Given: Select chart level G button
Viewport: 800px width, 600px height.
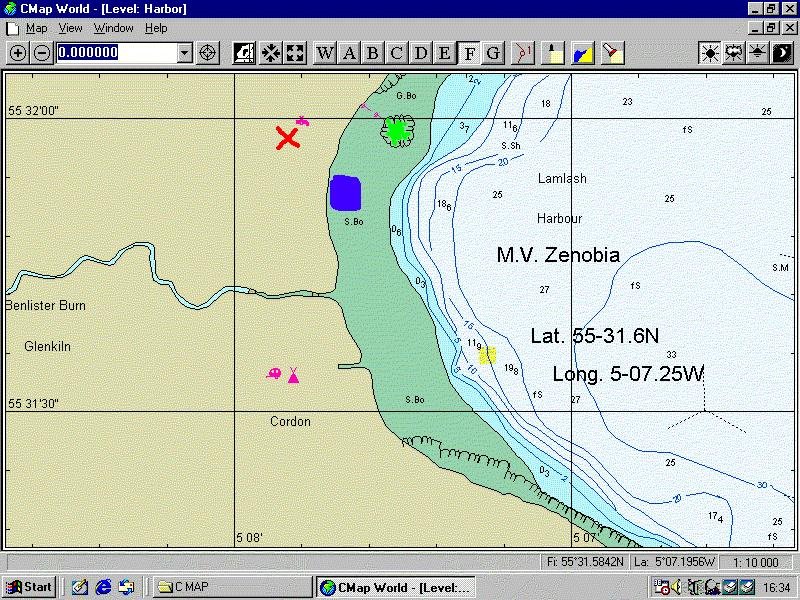Looking at the screenshot, I should pos(493,53).
